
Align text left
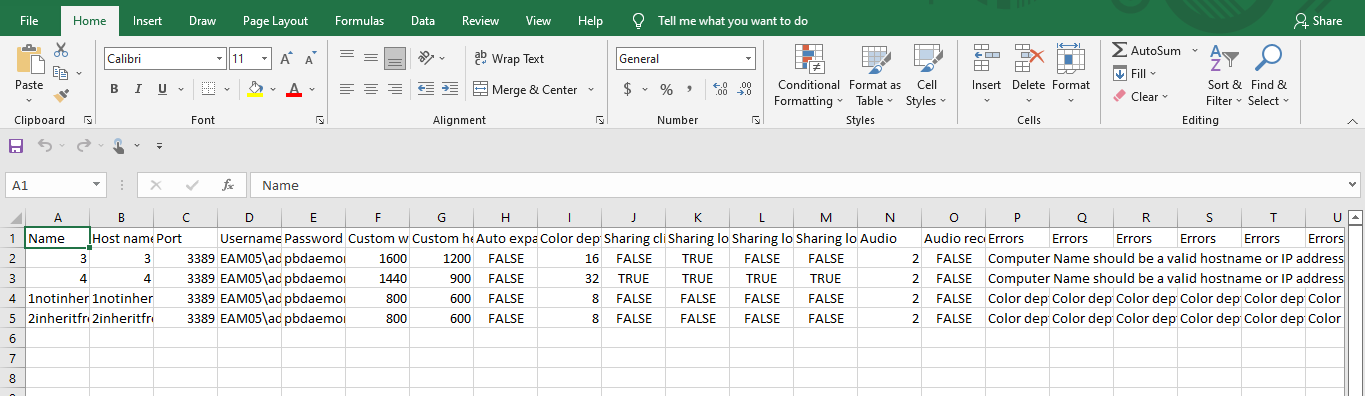[x=347, y=89]
